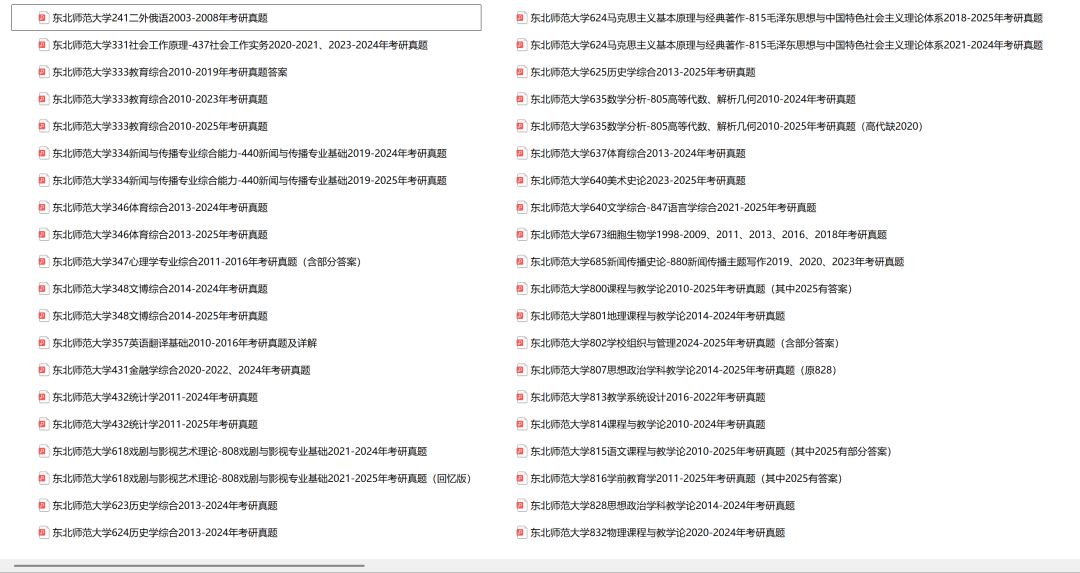This screenshot has height=573, width=1080.
Task: Select file 815语文课程与教学论2010-2025 真题
Action: pos(712,451)
